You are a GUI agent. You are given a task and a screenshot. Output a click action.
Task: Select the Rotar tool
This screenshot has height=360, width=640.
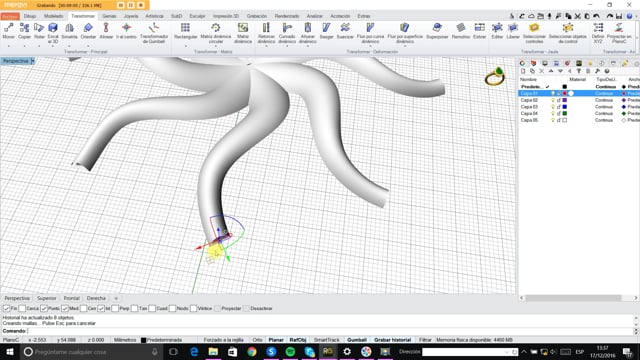point(39,31)
